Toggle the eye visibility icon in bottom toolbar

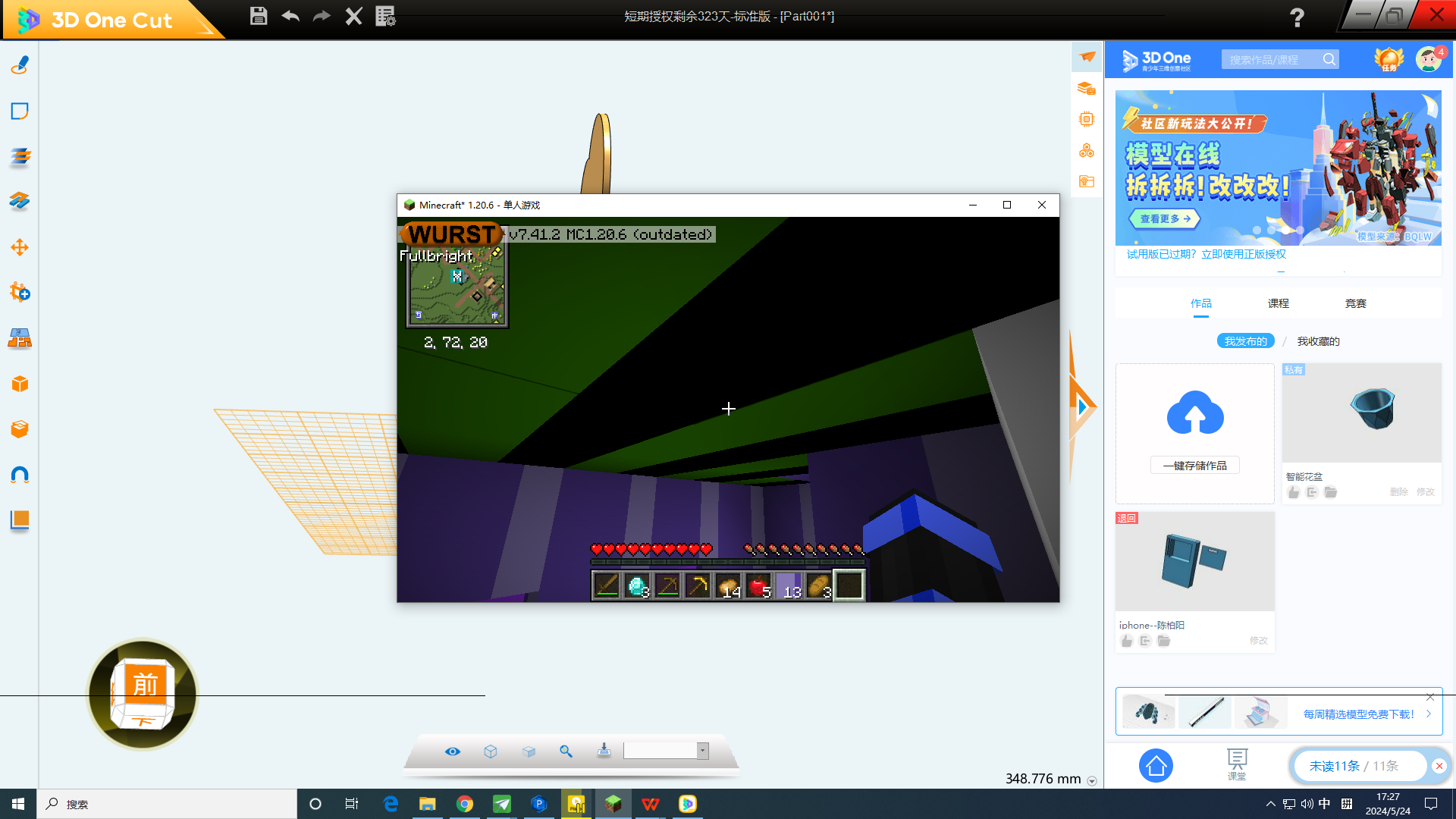tap(453, 751)
